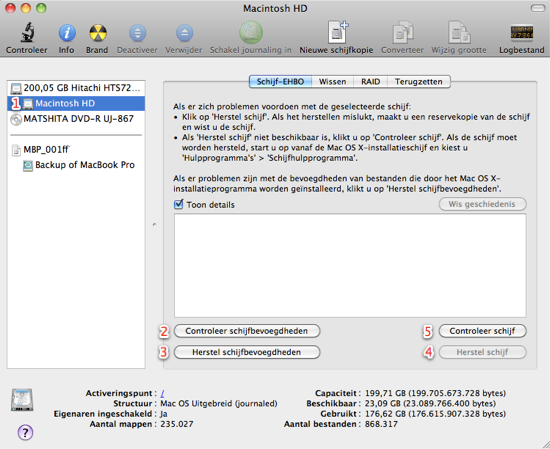Click the Backup of MacBook Pro icon
Image resolution: width=550 pixels, height=449 pixels.
point(28,165)
